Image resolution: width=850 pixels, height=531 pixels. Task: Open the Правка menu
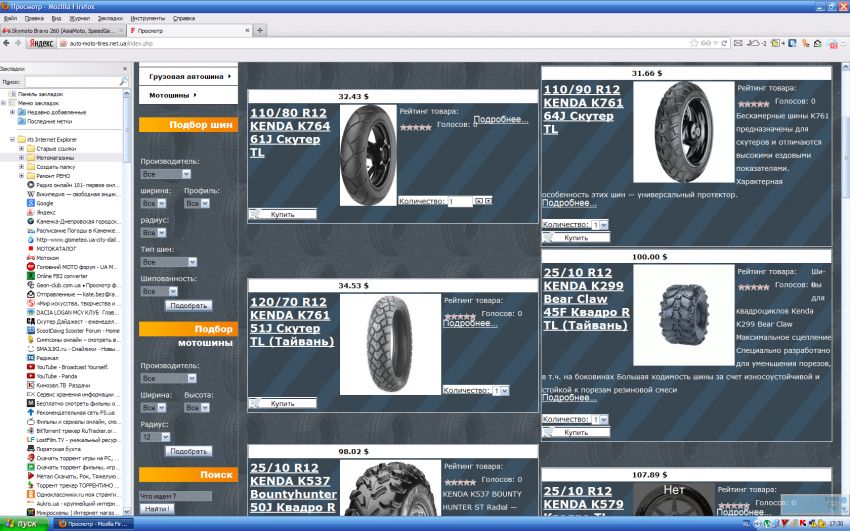[34, 18]
